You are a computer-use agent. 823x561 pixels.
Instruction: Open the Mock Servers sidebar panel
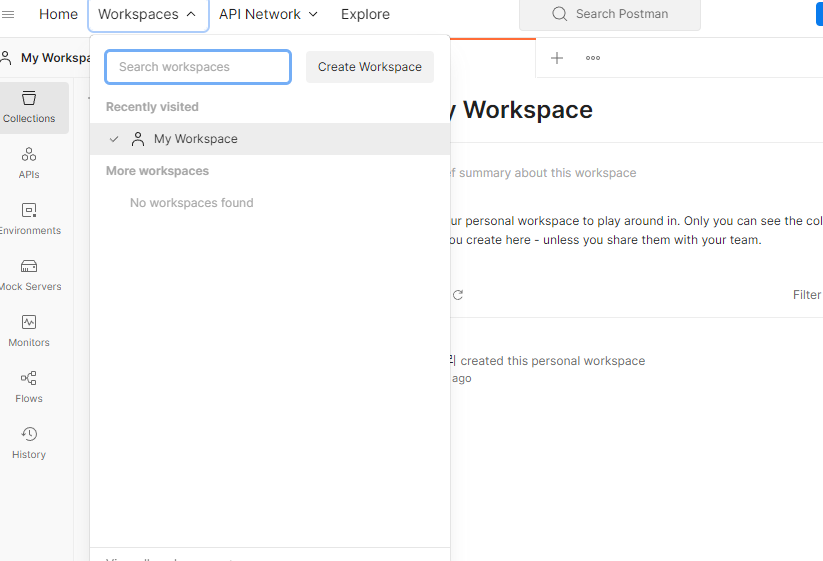pos(30,276)
